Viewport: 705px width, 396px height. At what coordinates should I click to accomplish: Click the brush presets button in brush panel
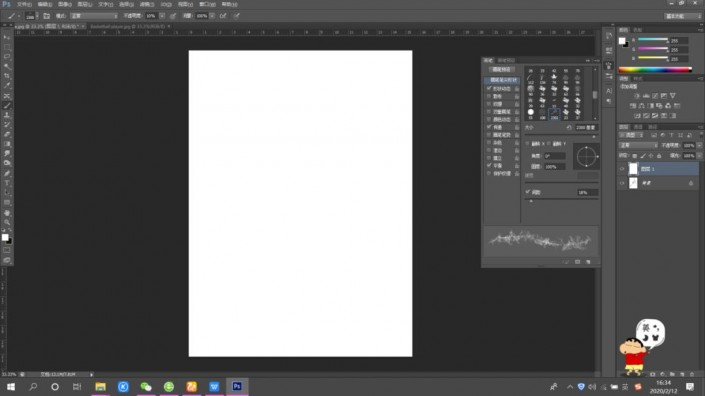501,70
